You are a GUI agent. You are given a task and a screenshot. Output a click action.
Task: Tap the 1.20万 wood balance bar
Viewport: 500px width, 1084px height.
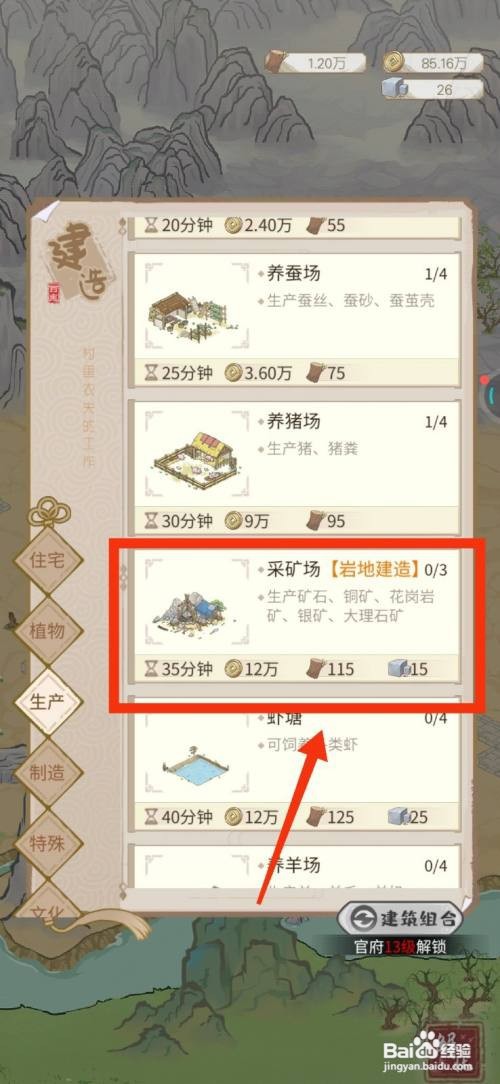pos(317,62)
